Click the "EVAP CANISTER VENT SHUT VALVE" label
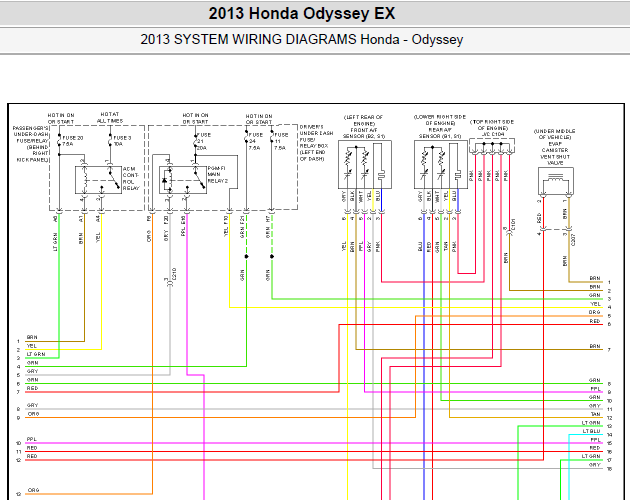Image resolution: width=630 pixels, height=500 pixels. [555, 153]
